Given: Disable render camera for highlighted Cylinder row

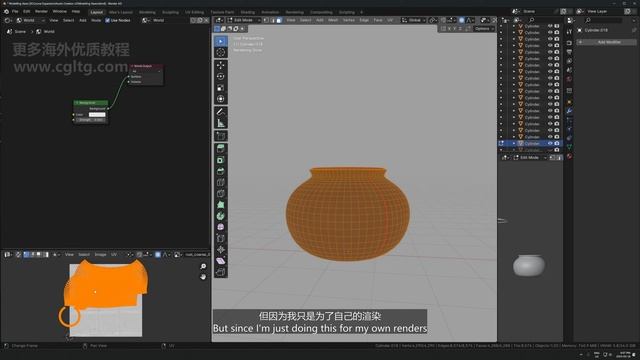Looking at the screenshot, I should pos(557,143).
